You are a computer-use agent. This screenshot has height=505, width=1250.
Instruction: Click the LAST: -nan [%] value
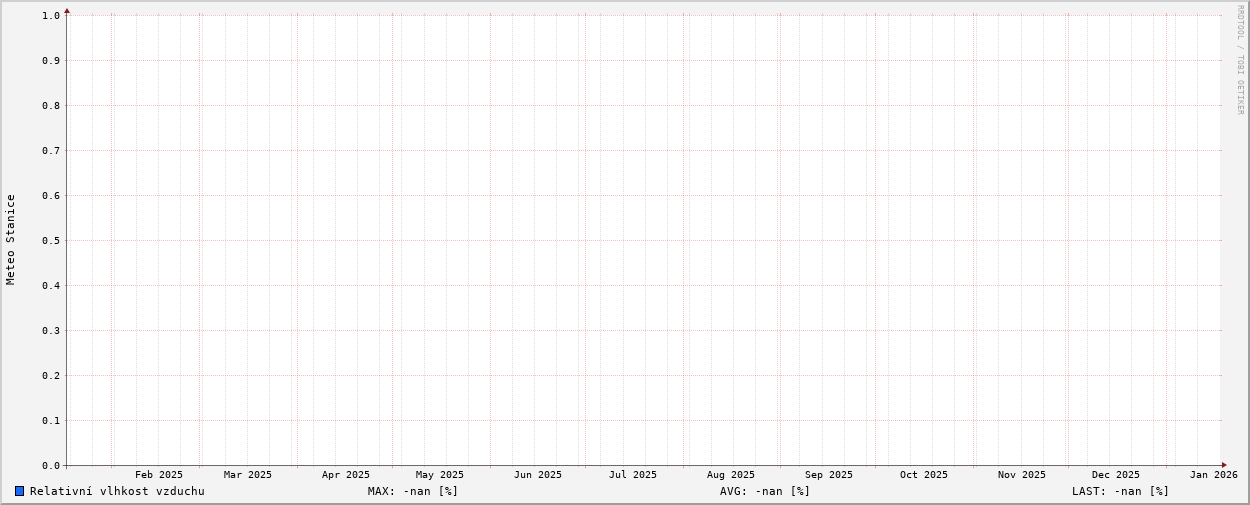pyautogui.click(x=1120, y=491)
